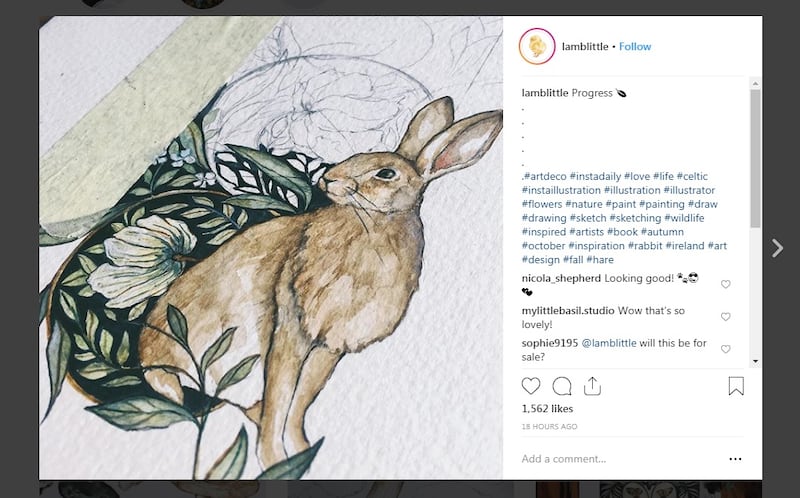This screenshot has height=498, width=800.
Task: Like sophie9195's comment
Action: tap(726, 349)
